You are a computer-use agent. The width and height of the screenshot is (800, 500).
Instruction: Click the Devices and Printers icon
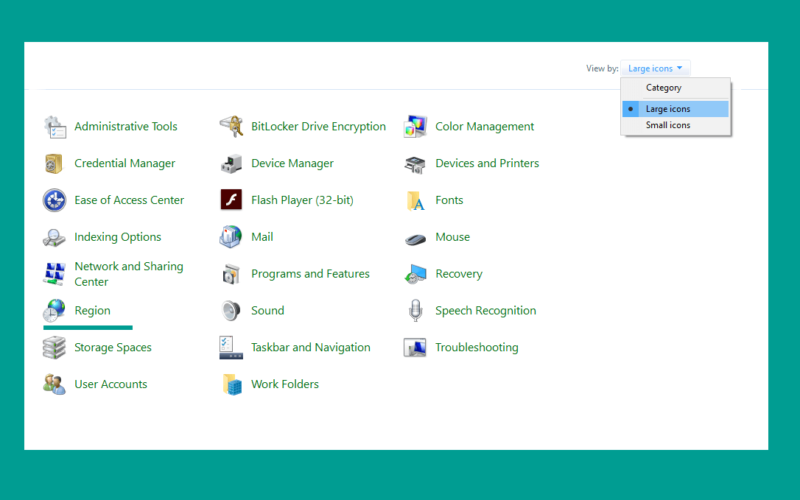[415, 164]
